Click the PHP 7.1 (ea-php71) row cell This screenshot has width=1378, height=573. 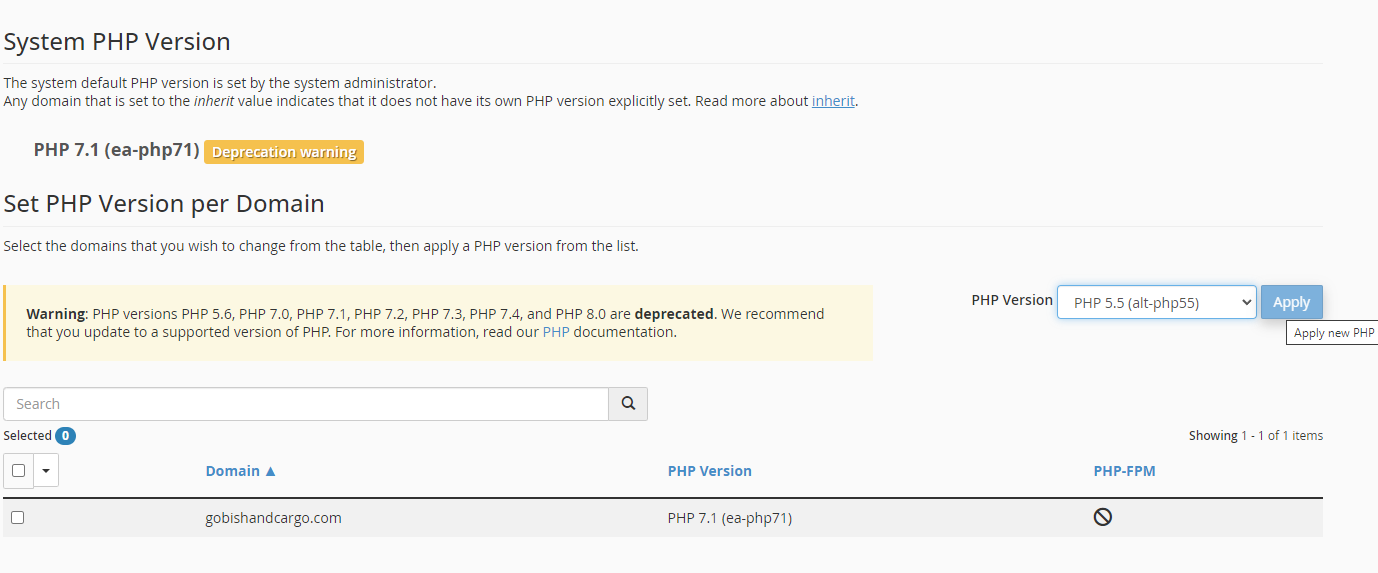(x=729, y=518)
